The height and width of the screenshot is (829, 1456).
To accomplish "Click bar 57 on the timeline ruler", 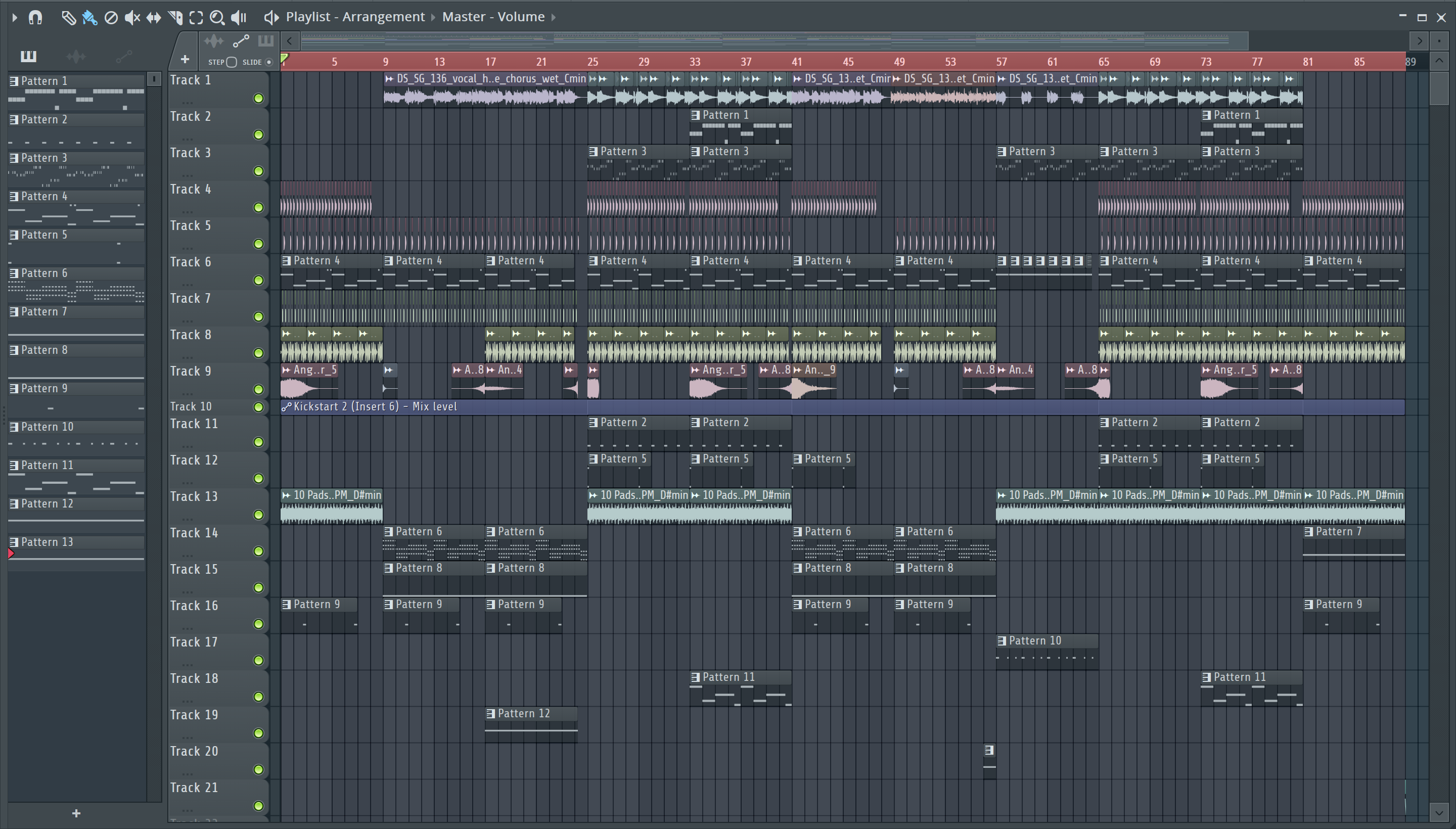I will click(x=1001, y=62).
